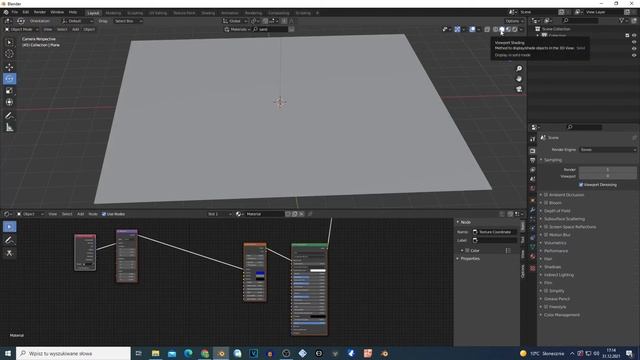The height and width of the screenshot is (360, 640).
Task: Open the Texture properties tab
Action: tap(532, 268)
